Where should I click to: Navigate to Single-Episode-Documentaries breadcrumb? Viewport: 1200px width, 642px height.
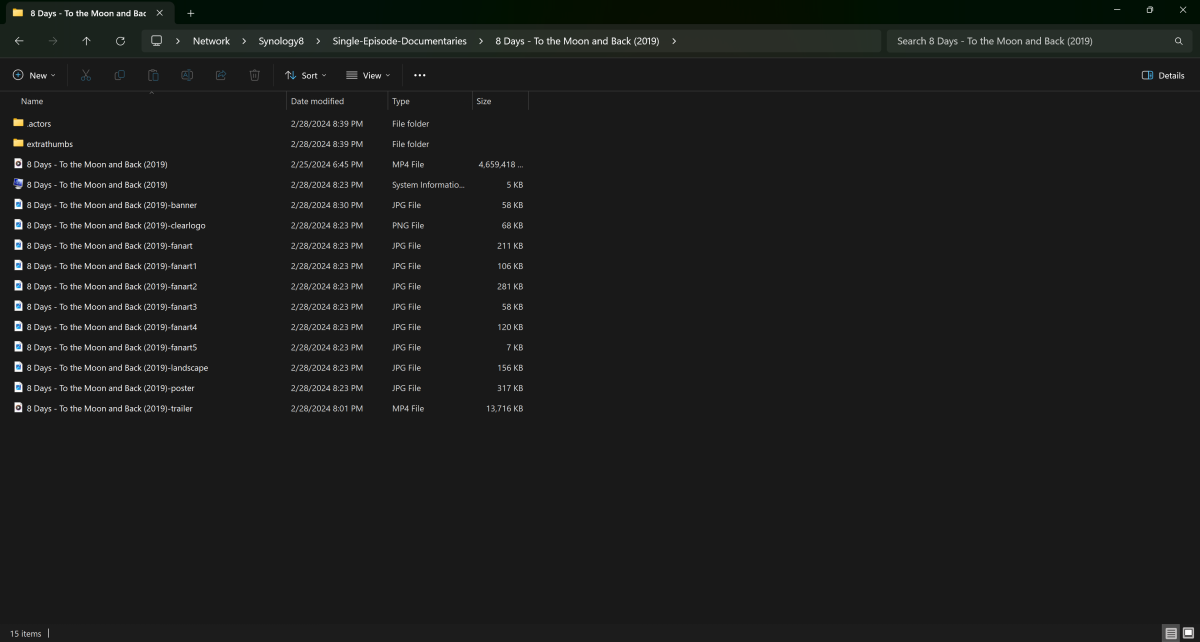coord(399,41)
